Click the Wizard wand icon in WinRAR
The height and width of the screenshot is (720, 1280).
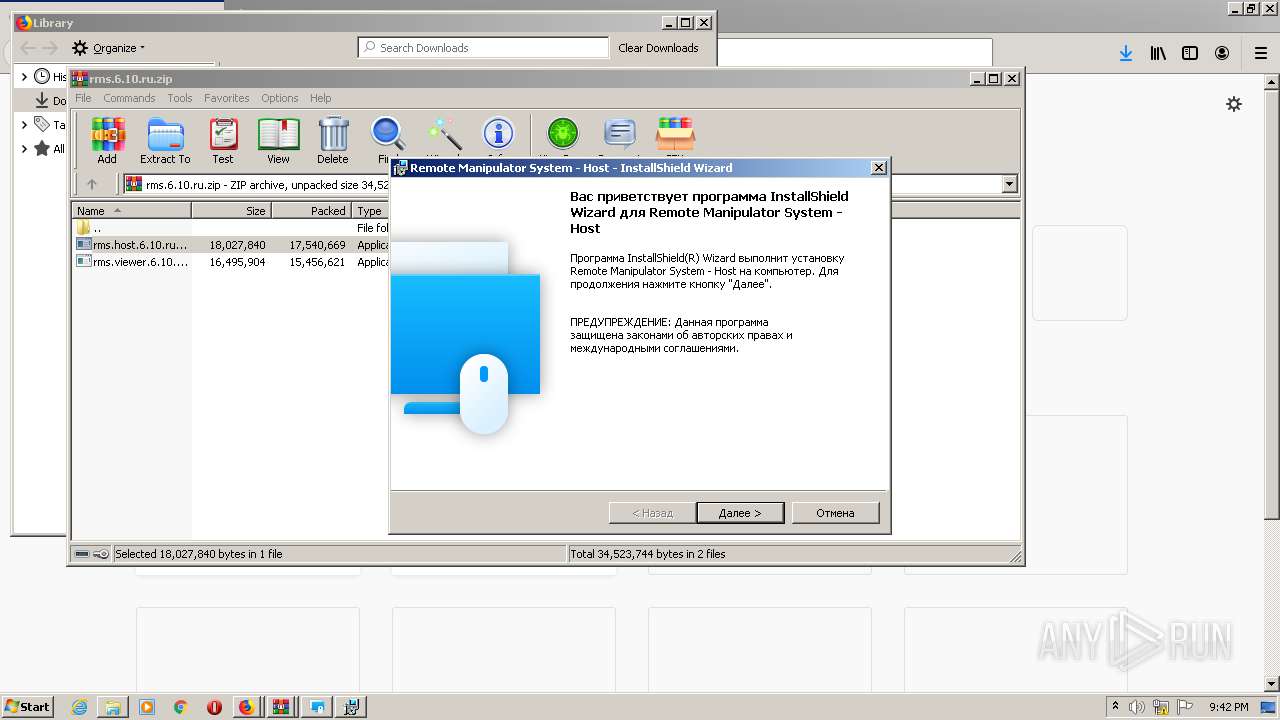[x=444, y=136]
